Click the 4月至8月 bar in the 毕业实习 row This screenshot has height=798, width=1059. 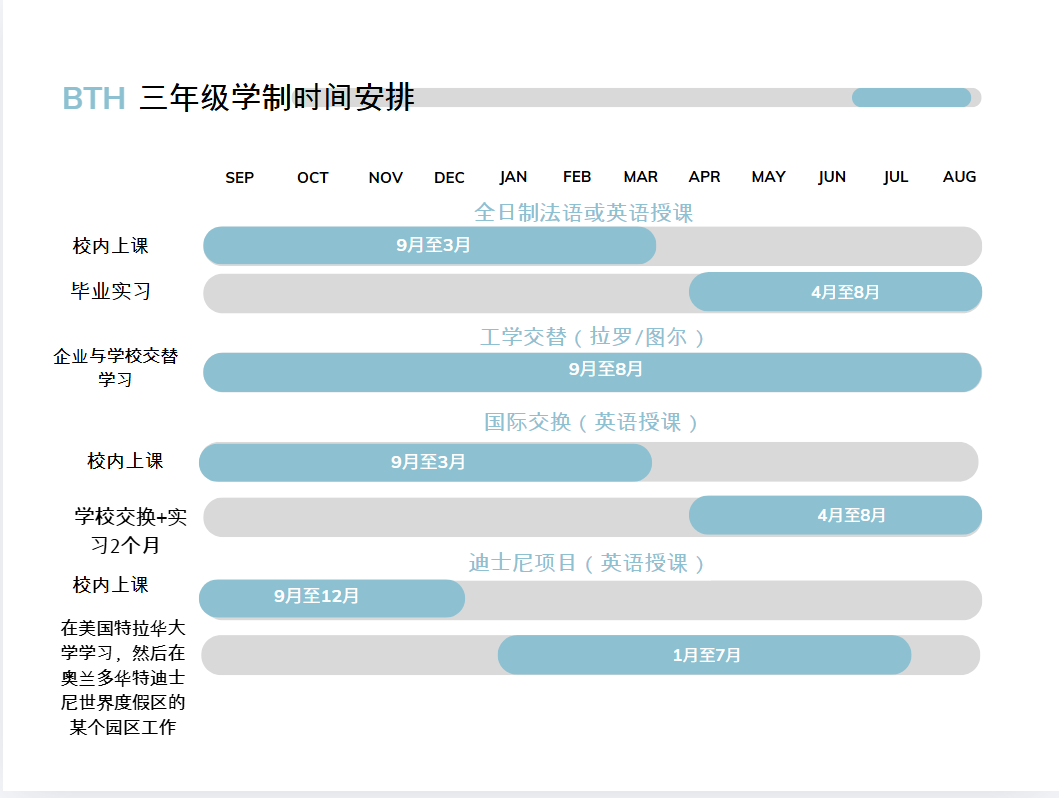click(x=835, y=292)
